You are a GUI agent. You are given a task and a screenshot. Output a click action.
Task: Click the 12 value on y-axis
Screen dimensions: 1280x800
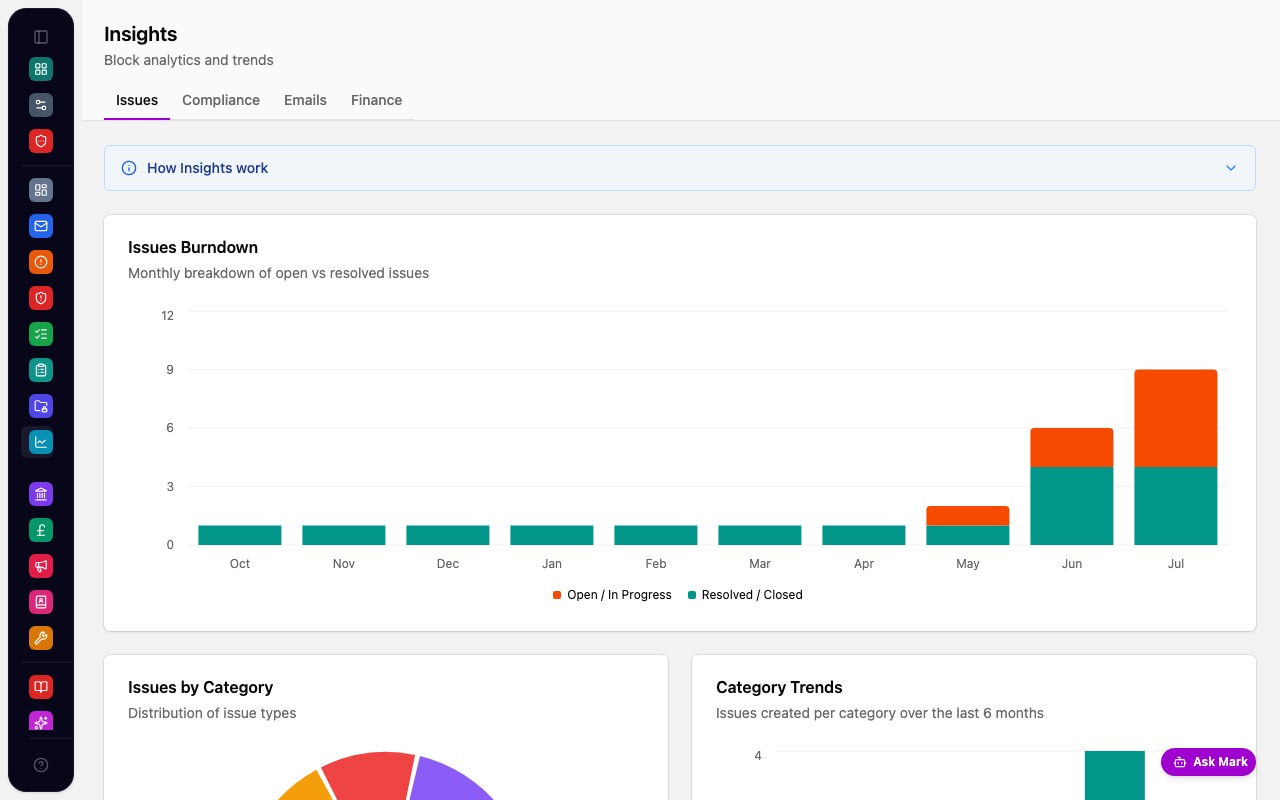click(167, 315)
